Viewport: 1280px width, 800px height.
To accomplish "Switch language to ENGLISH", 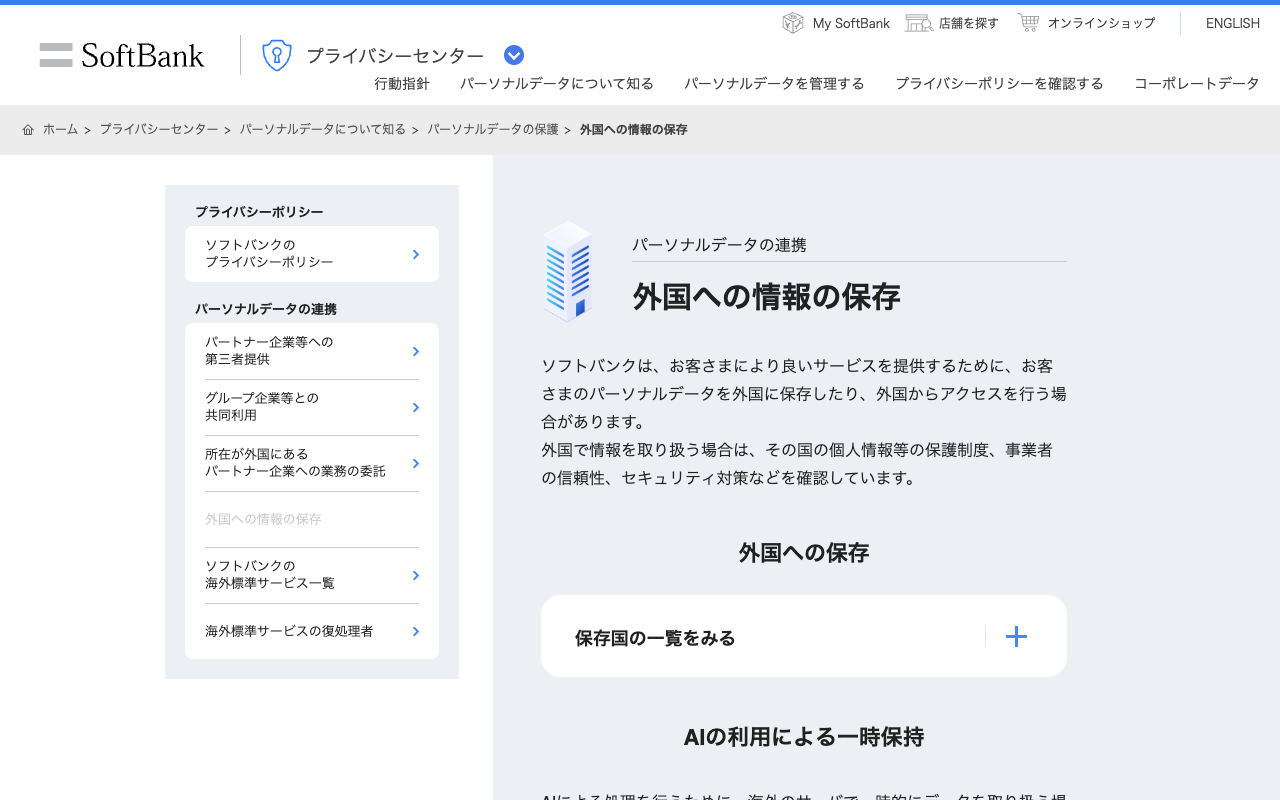I will [x=1232, y=23].
